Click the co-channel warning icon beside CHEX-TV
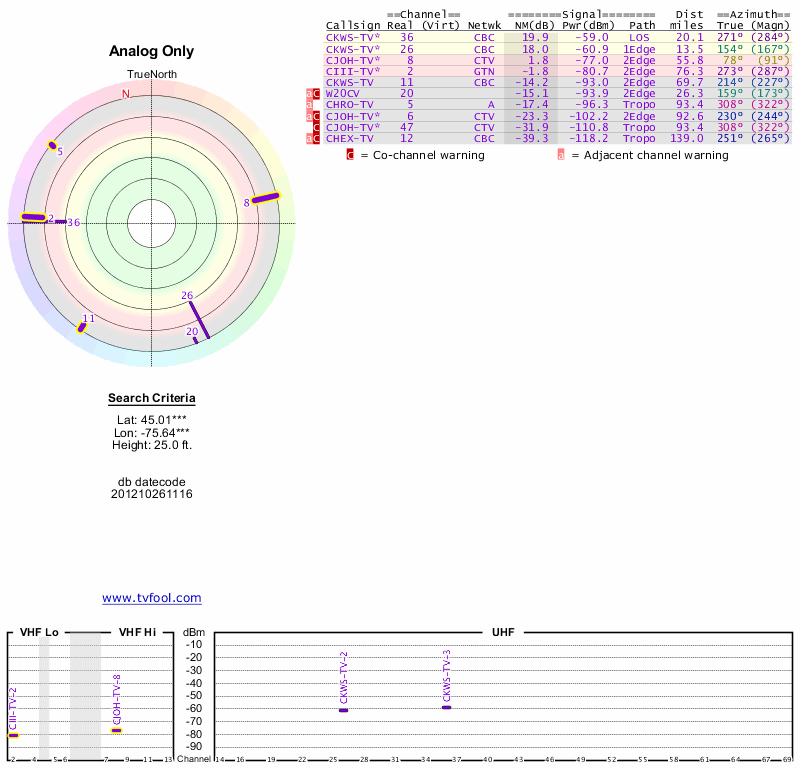Image resolution: width=800 pixels, height=768 pixels. (x=316, y=138)
